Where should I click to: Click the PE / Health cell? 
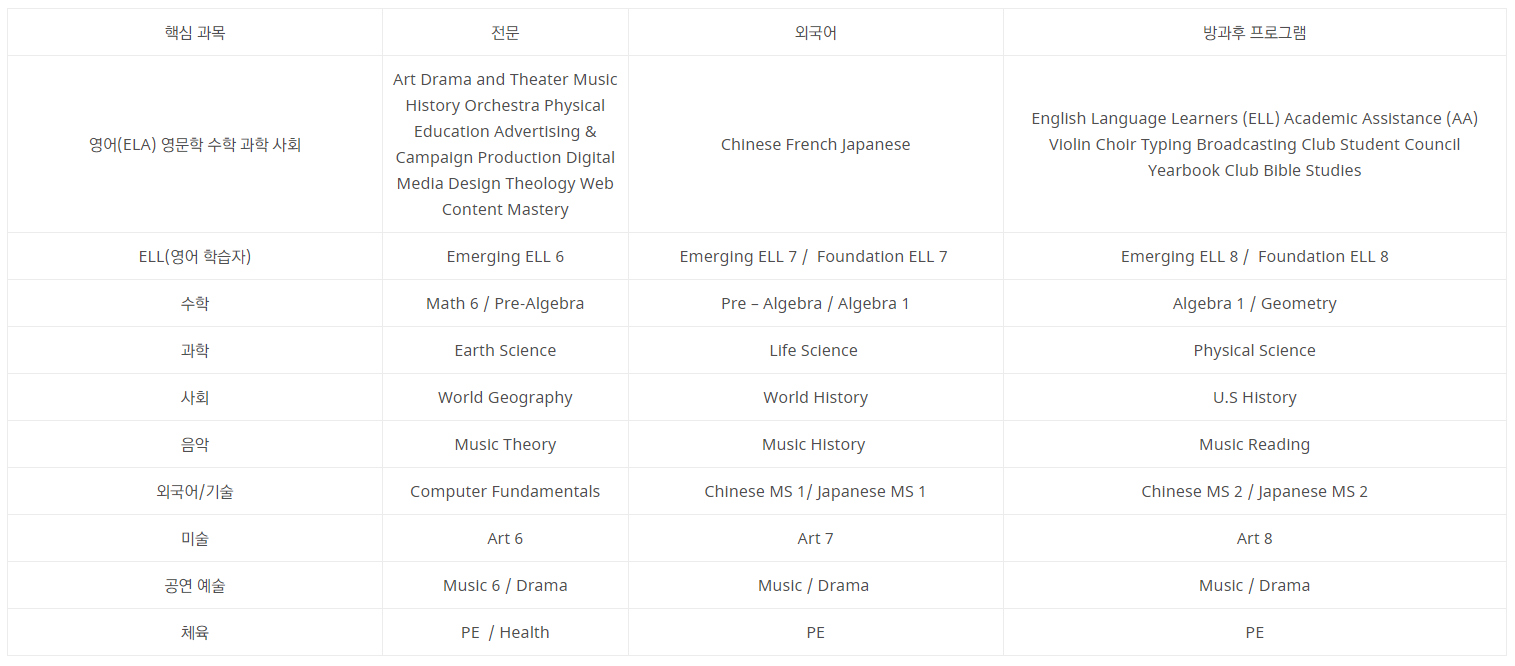(505, 632)
